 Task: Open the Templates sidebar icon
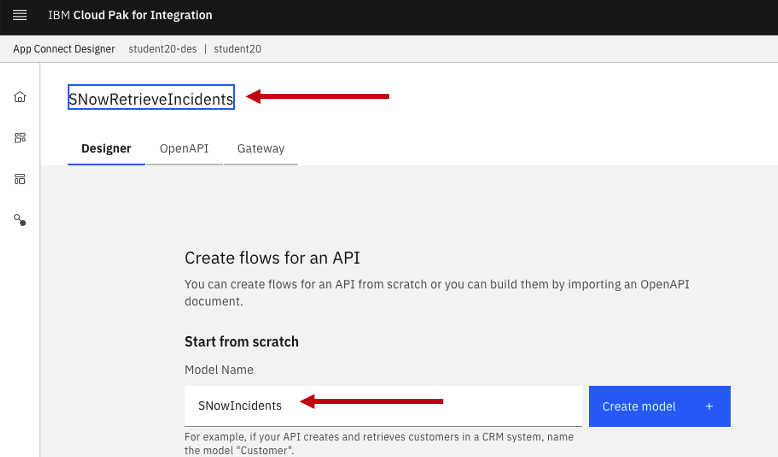(20, 179)
